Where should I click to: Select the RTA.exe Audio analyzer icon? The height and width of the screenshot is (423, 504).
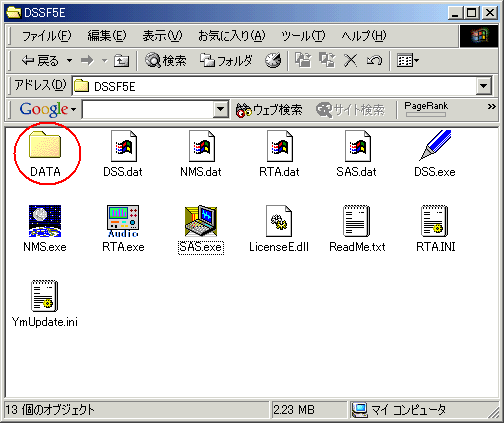tap(123, 221)
